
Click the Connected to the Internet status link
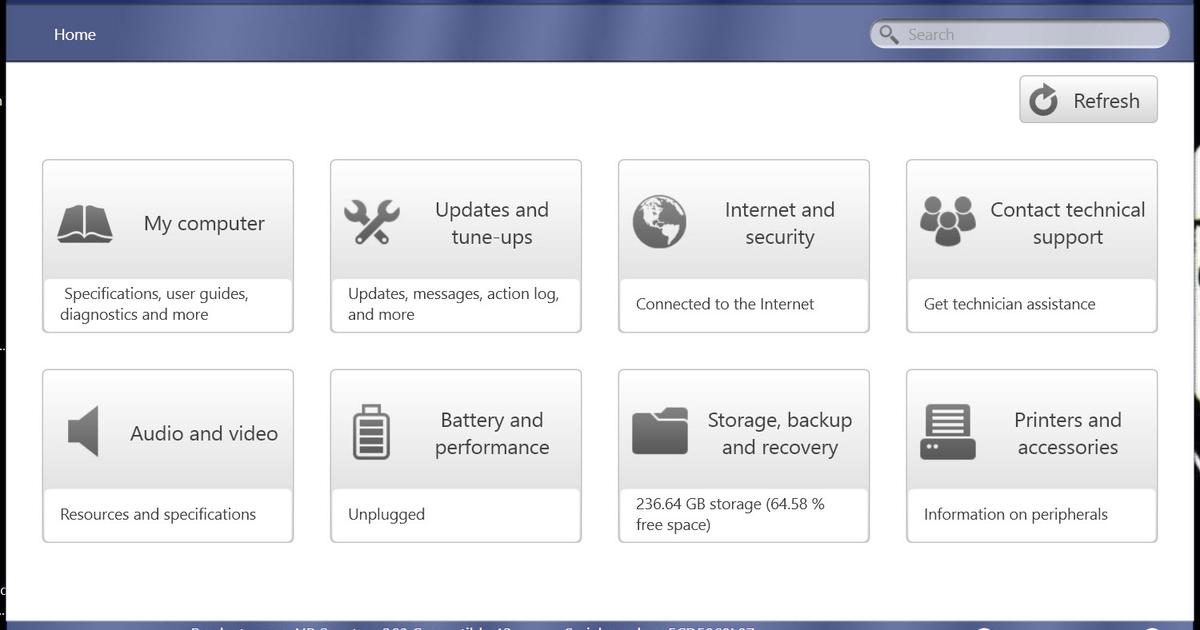pyautogui.click(x=724, y=303)
